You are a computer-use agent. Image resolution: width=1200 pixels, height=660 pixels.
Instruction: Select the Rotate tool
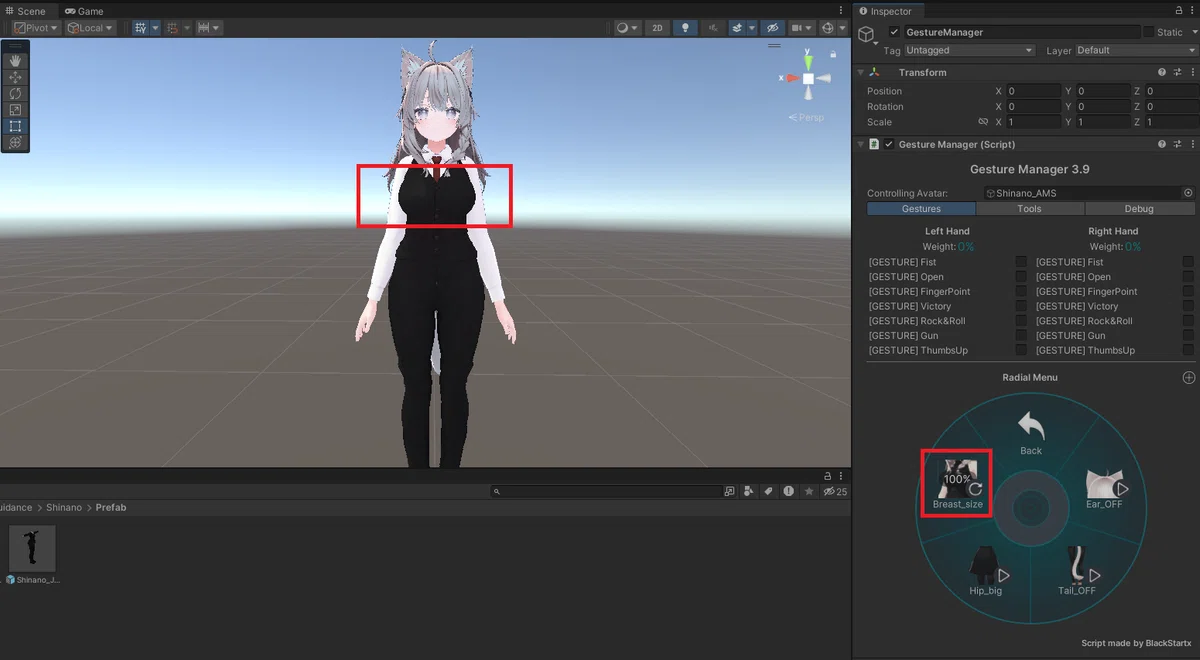15,94
